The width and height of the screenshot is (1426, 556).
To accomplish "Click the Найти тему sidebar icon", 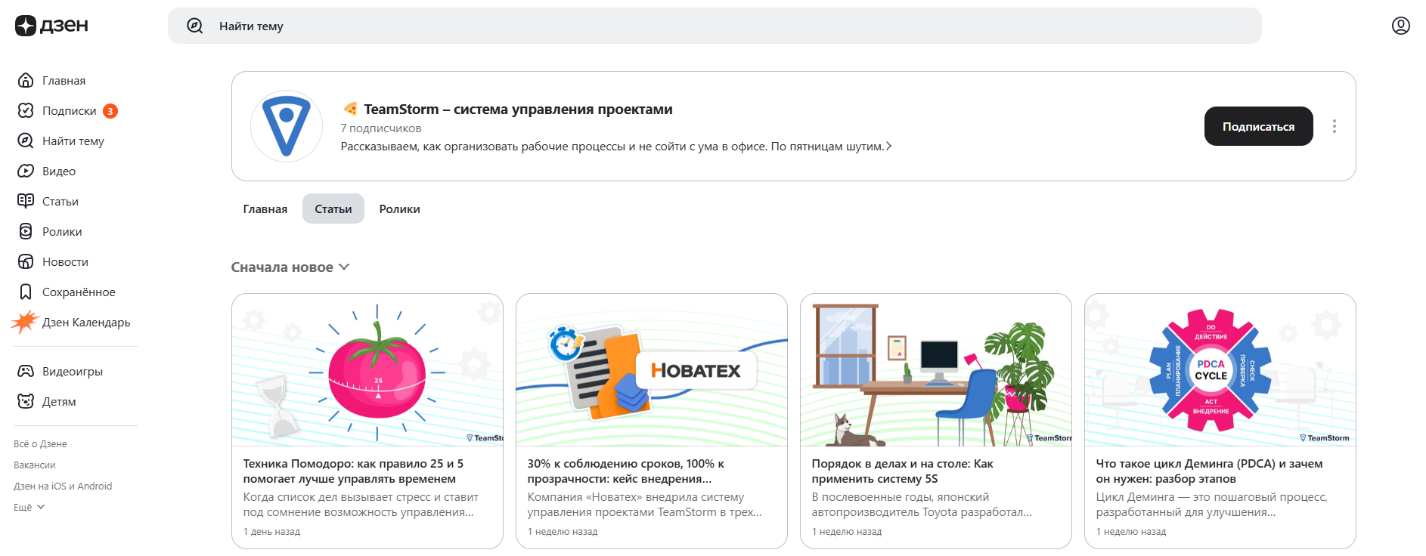I will (x=26, y=141).
